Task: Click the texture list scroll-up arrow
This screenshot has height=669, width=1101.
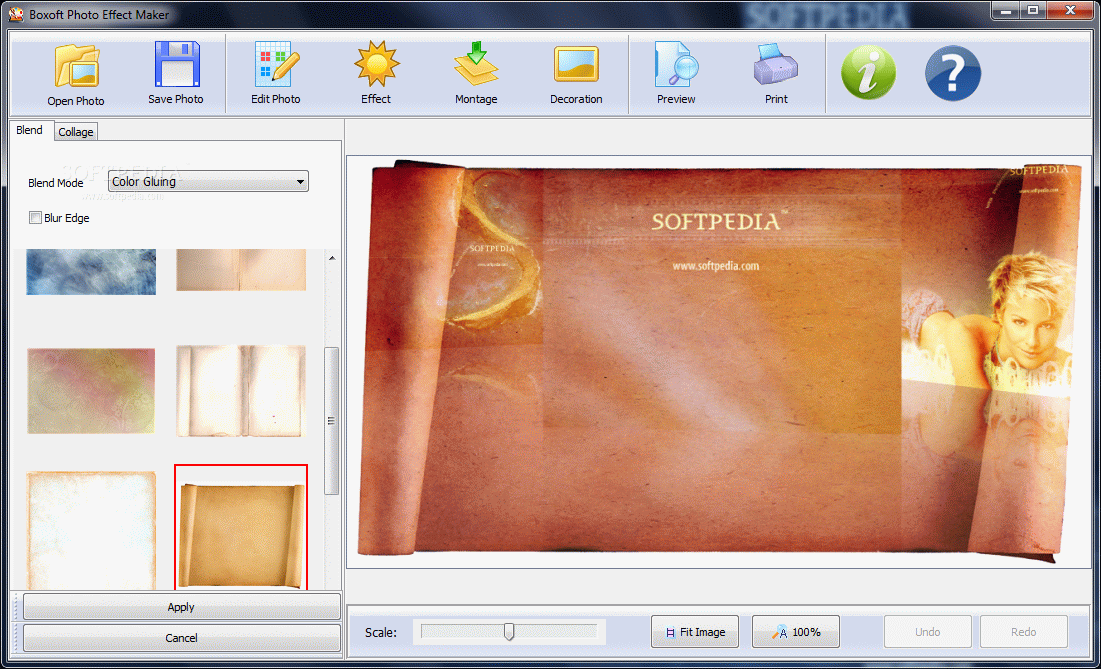Action: click(332, 258)
